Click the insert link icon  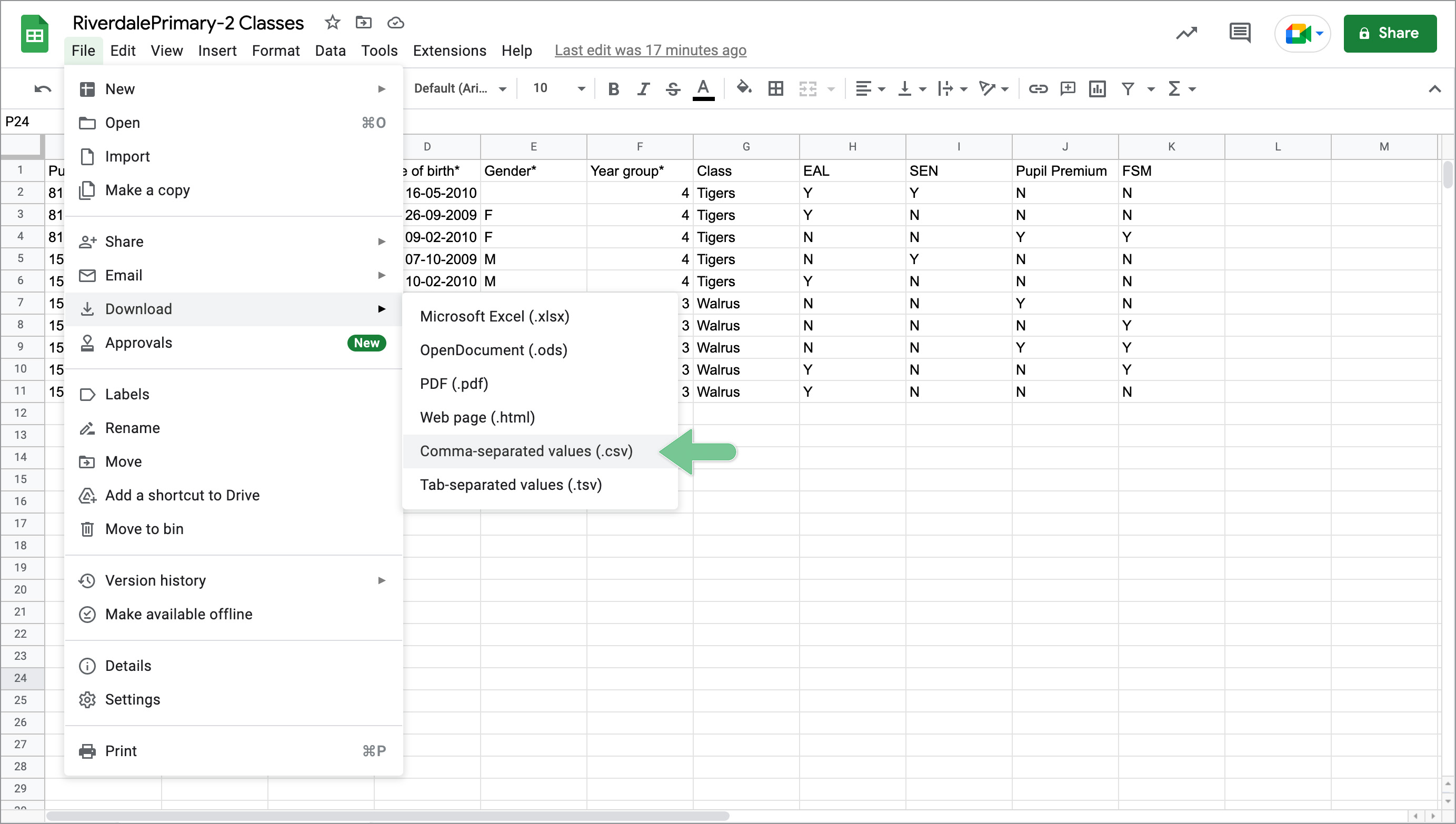pyautogui.click(x=1038, y=89)
